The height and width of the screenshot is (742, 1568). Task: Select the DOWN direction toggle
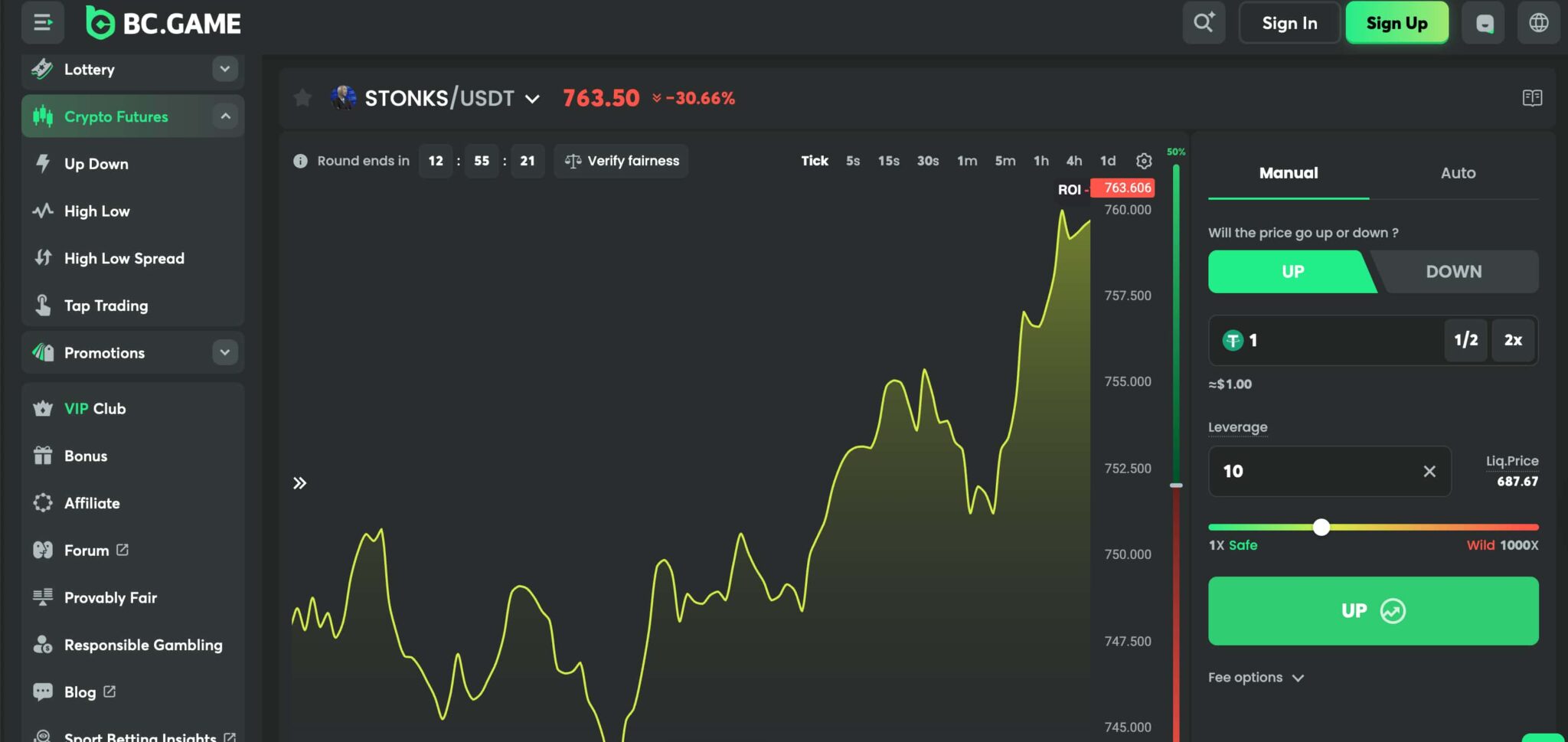1454,272
